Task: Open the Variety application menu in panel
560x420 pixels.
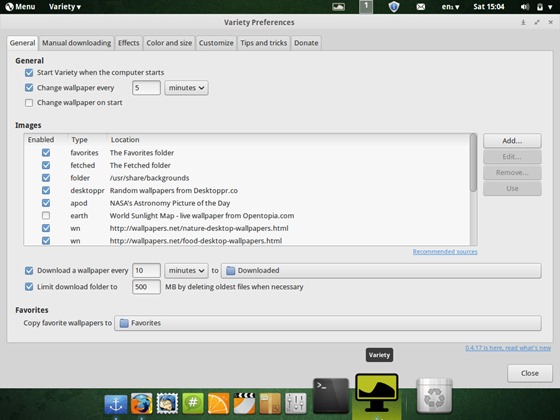Action: pos(65,7)
